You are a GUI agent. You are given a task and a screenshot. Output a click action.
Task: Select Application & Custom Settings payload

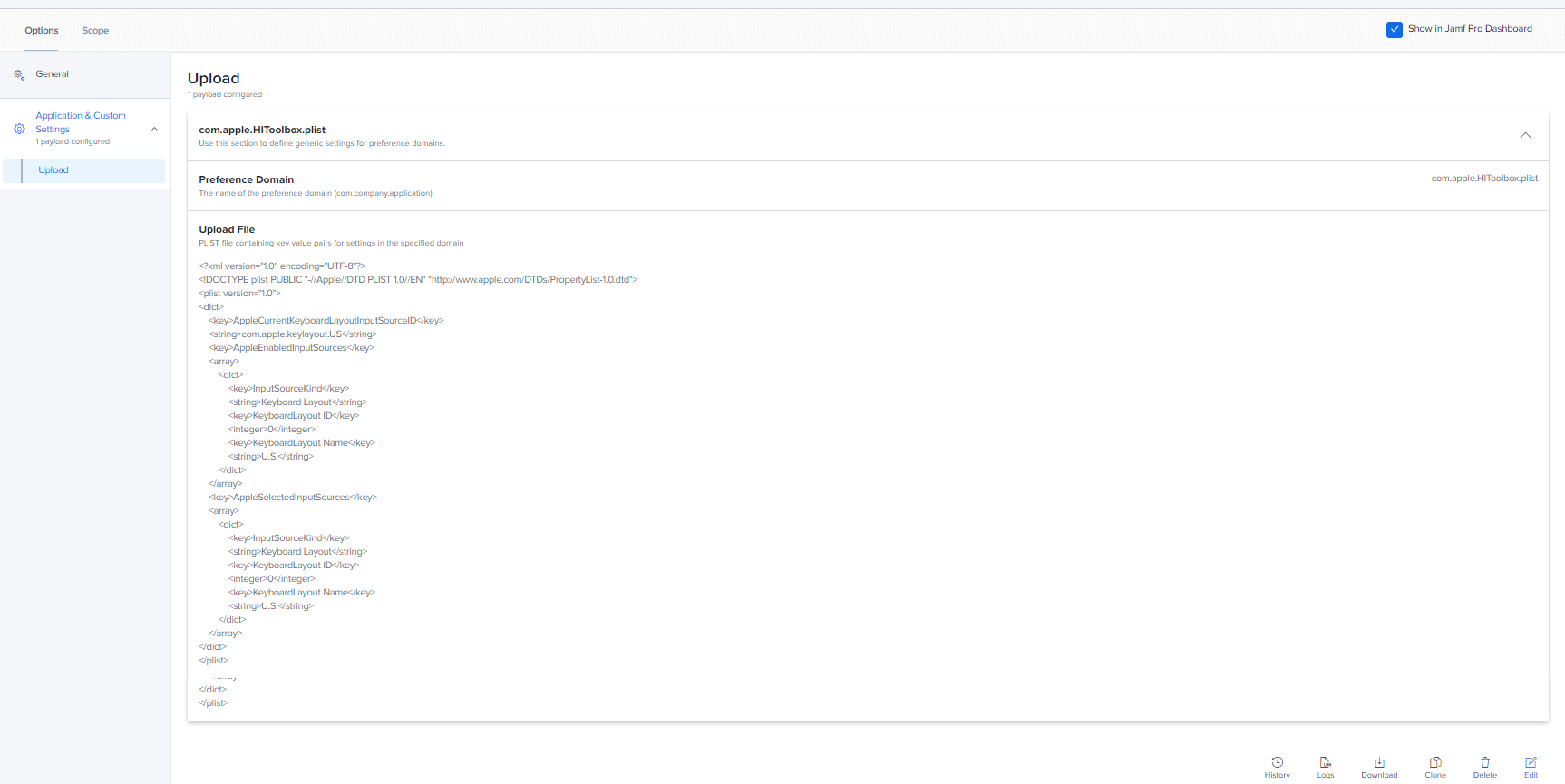point(81,122)
